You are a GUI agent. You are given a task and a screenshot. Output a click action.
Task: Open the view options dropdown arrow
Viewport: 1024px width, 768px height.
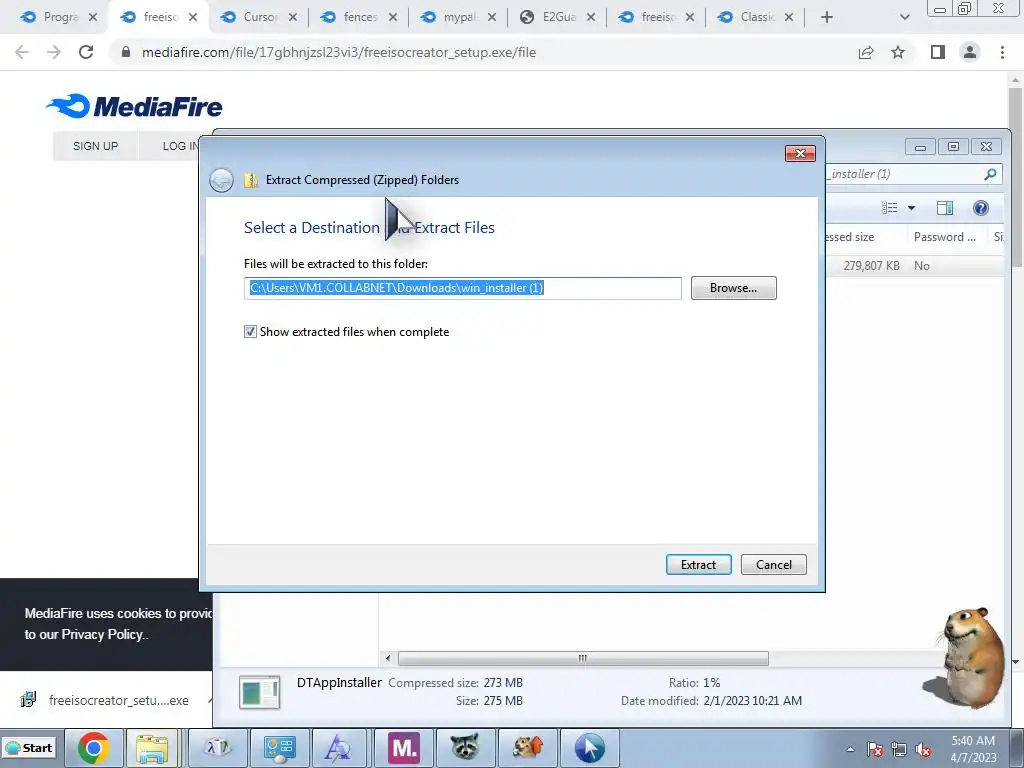pyautogui.click(x=911, y=208)
